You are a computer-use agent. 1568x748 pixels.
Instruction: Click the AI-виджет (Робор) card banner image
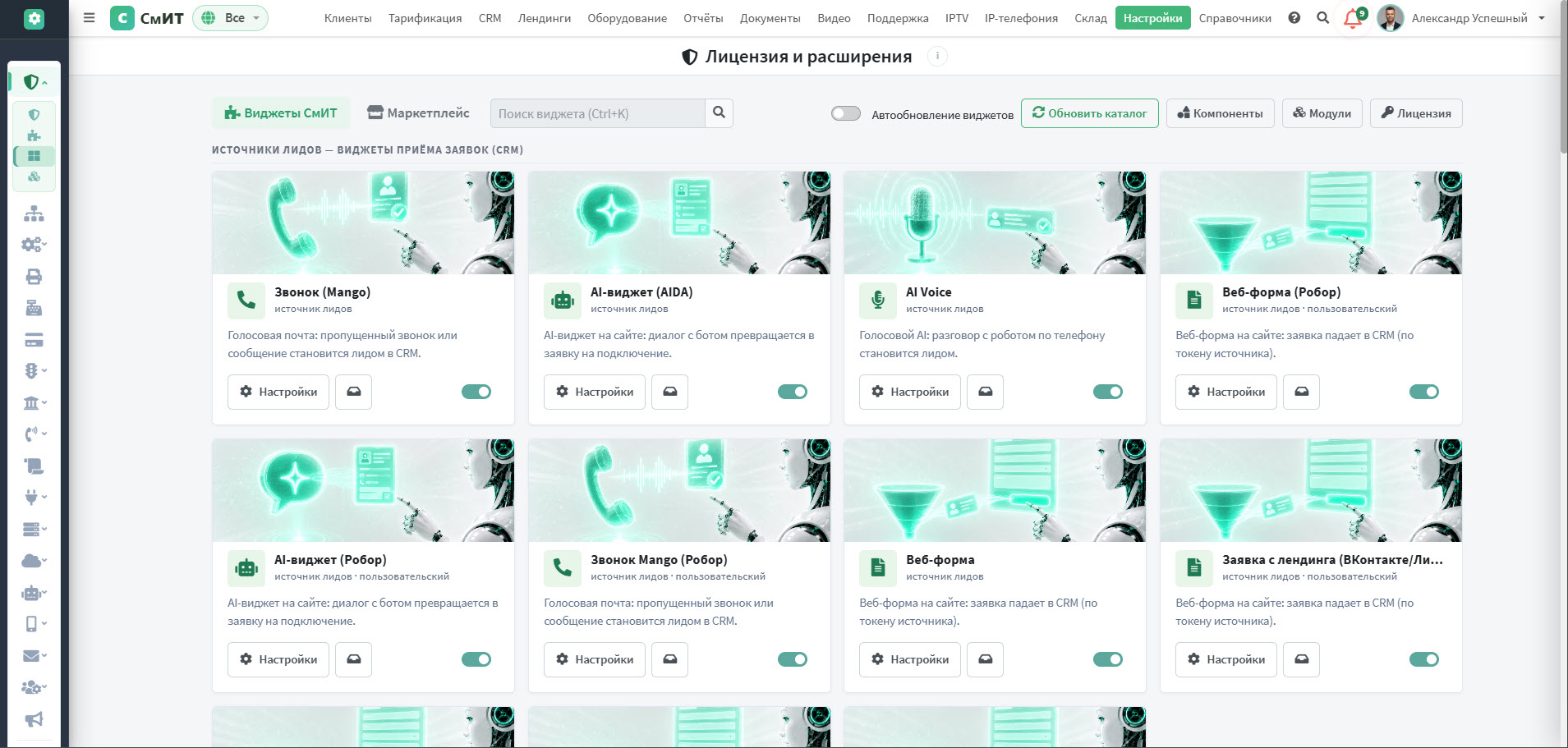[363, 490]
